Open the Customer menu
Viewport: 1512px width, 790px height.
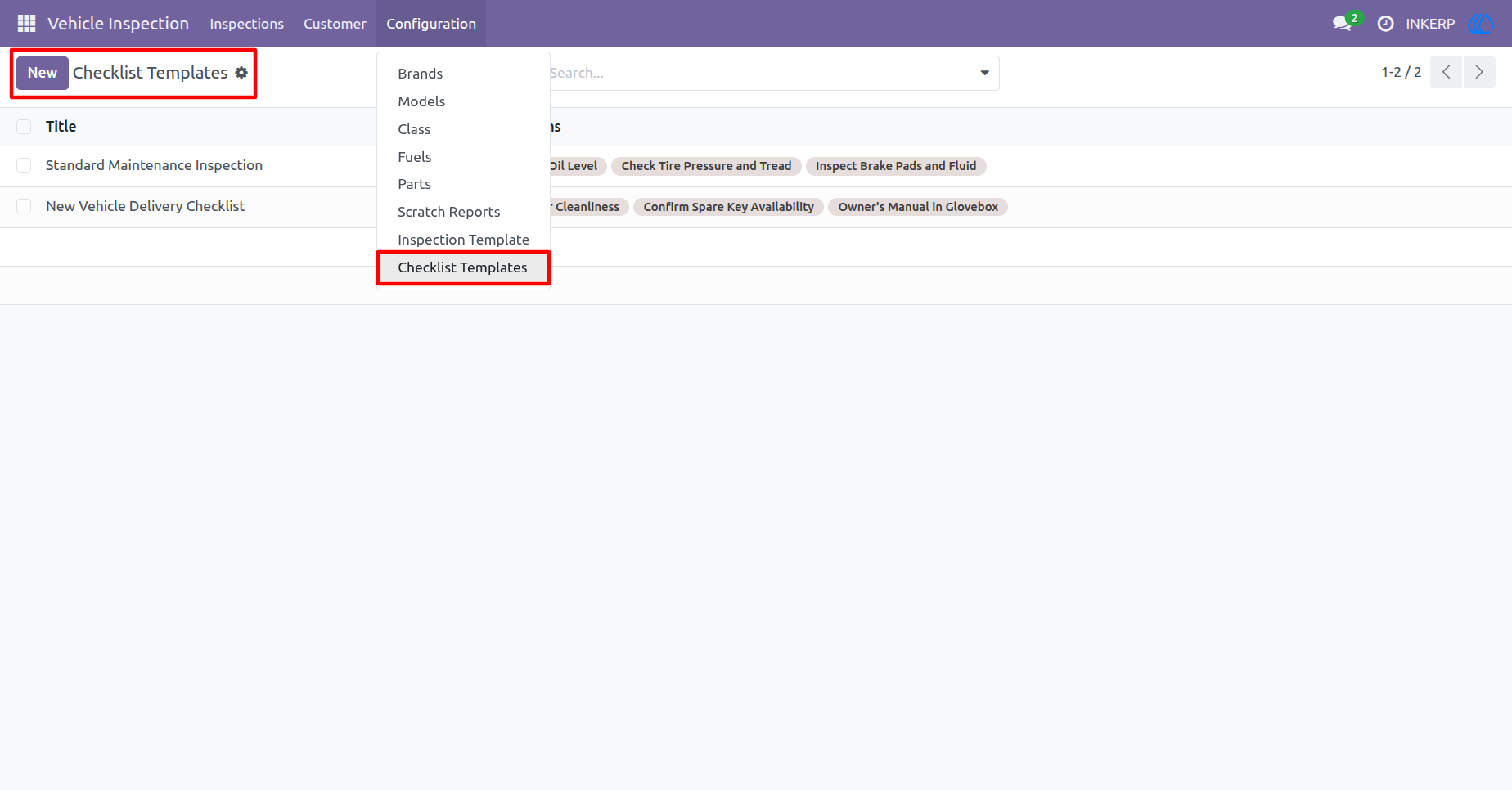coord(335,24)
